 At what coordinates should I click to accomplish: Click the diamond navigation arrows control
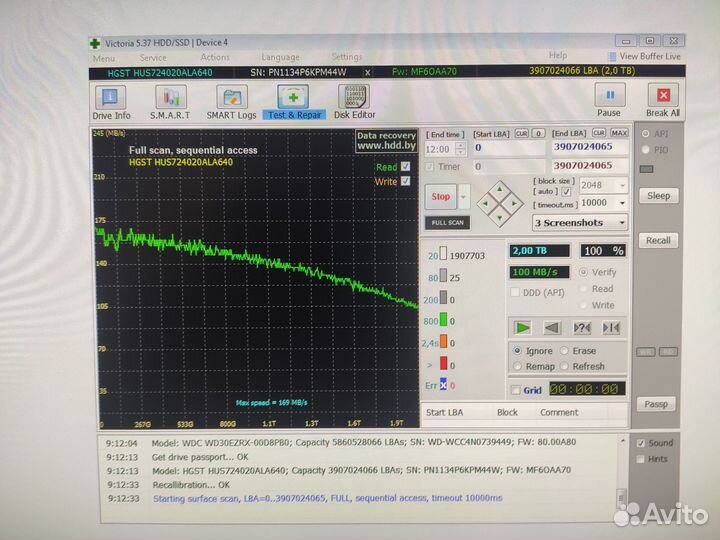point(495,203)
